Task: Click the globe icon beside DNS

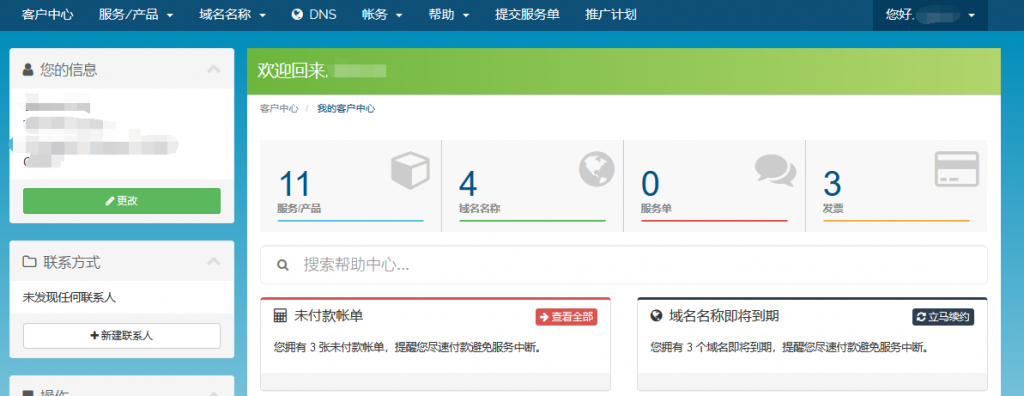Action: pos(297,14)
